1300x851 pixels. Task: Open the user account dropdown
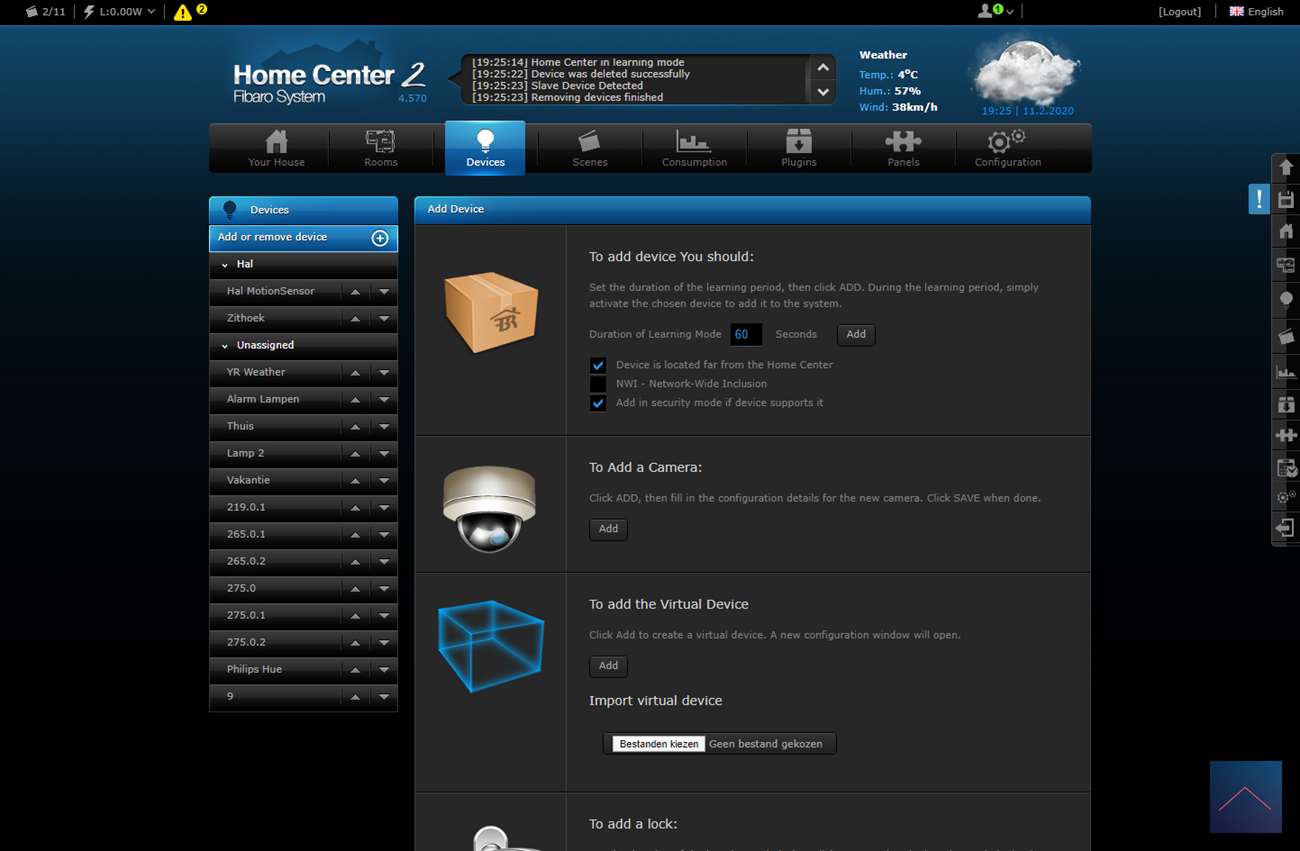click(x=996, y=11)
